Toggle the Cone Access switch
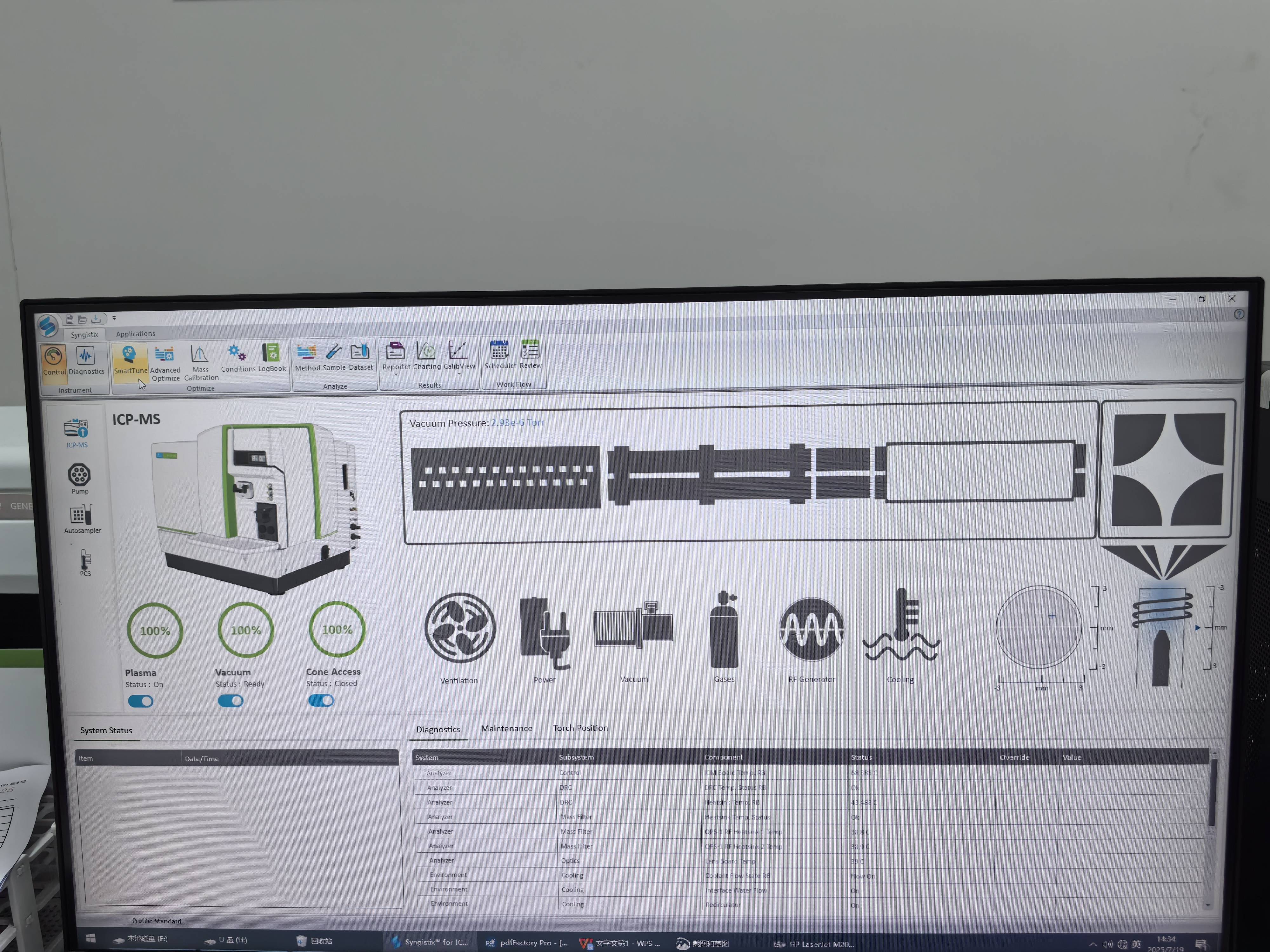The width and height of the screenshot is (1270, 952). point(321,700)
